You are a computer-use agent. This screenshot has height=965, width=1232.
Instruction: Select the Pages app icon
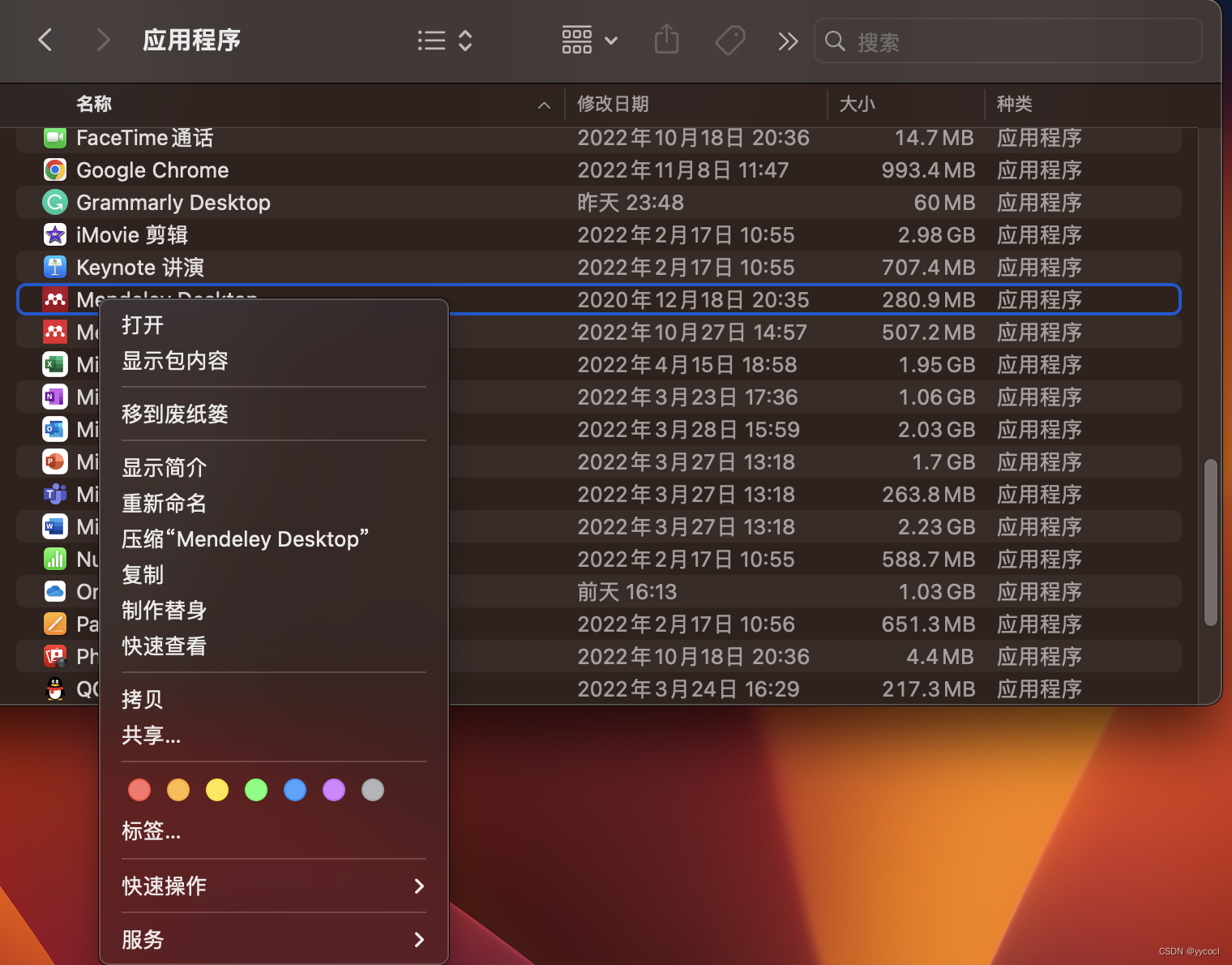pos(55,624)
